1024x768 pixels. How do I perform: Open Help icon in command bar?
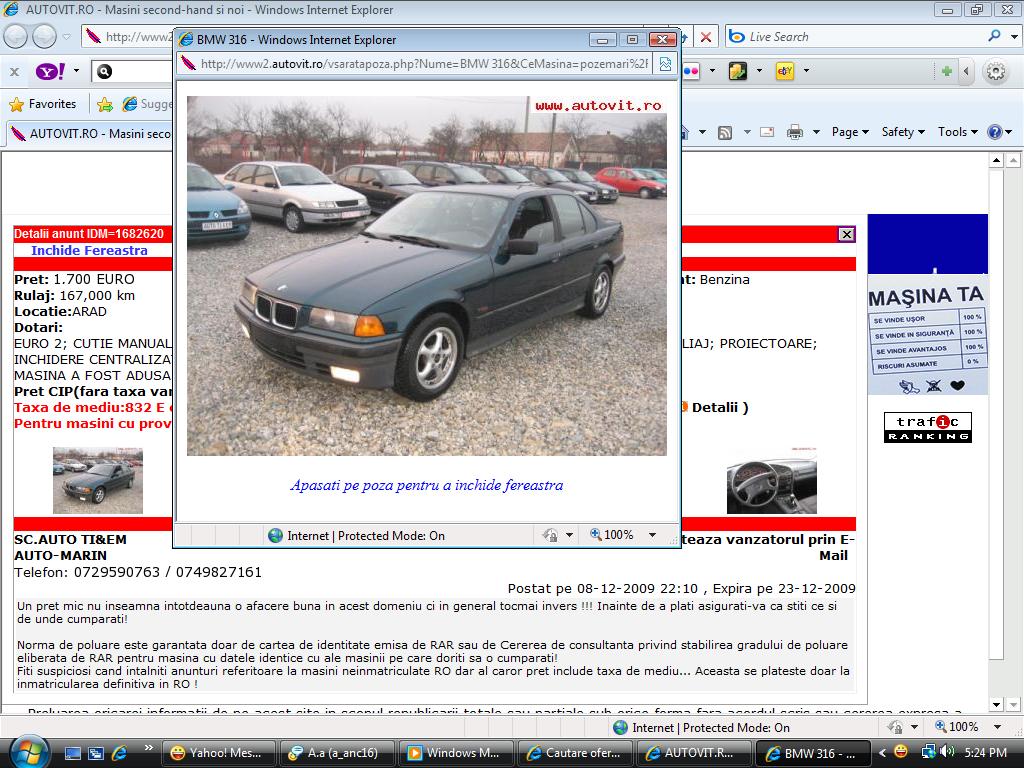(x=995, y=132)
